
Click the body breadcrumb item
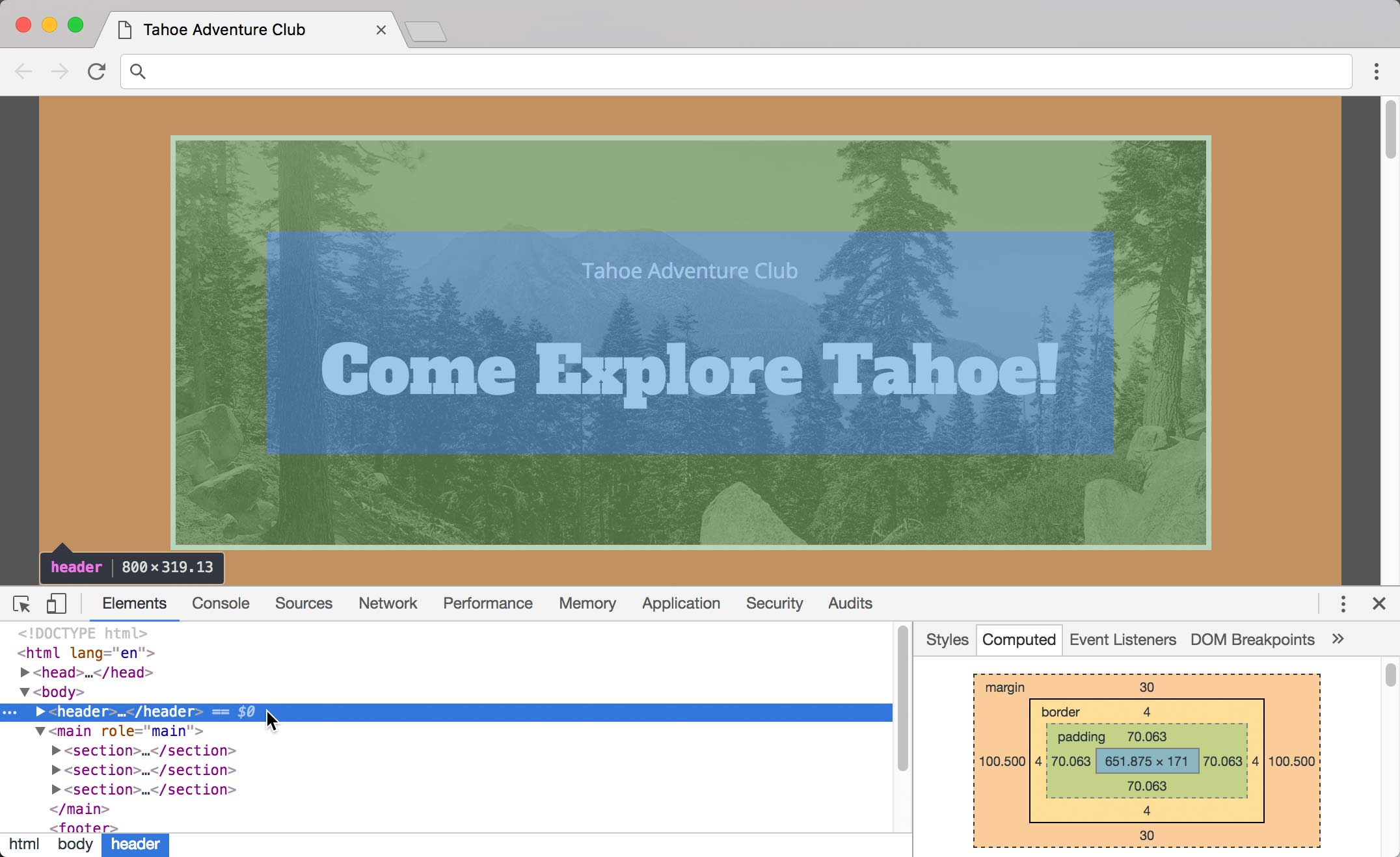click(x=75, y=844)
